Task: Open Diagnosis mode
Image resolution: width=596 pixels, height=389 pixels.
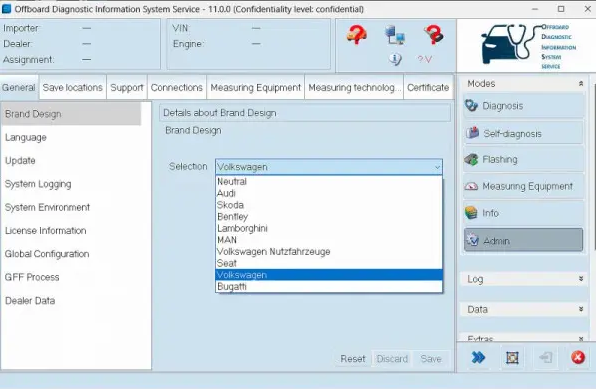Action: tap(523, 106)
